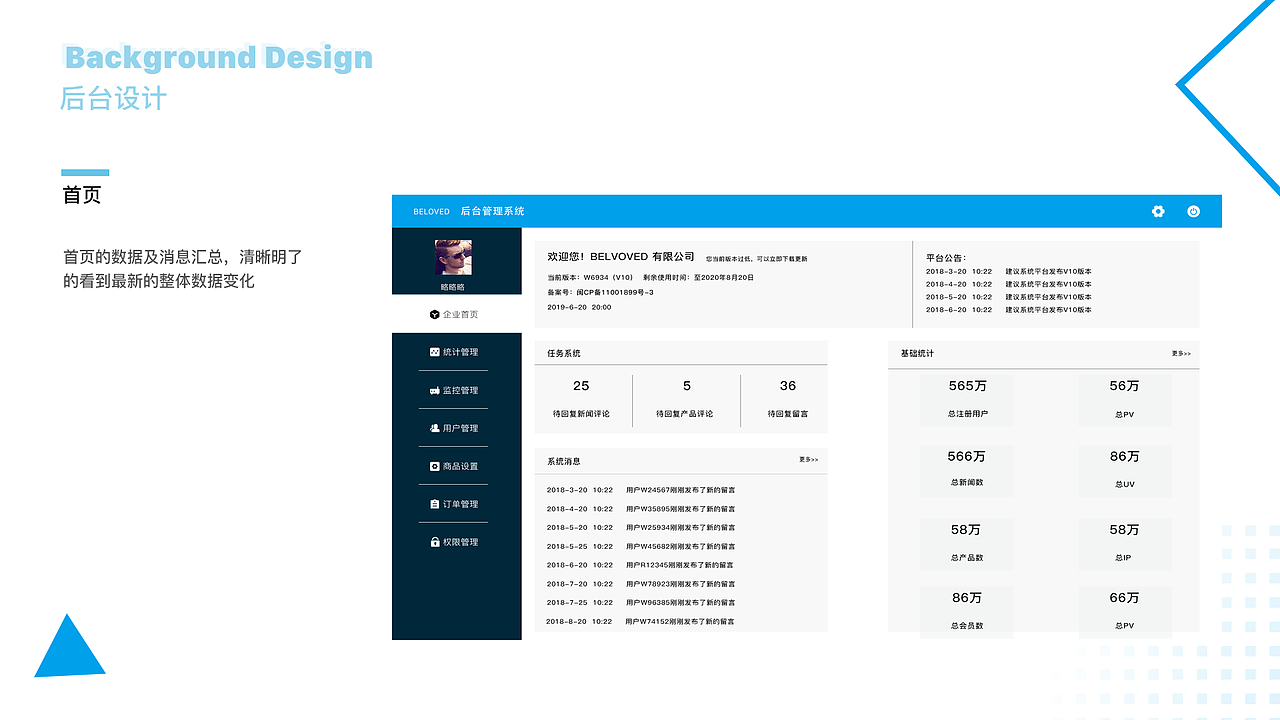This screenshot has width=1280, height=720.
Task: Click 您当前版本过低 download update notice
Action: point(757,259)
